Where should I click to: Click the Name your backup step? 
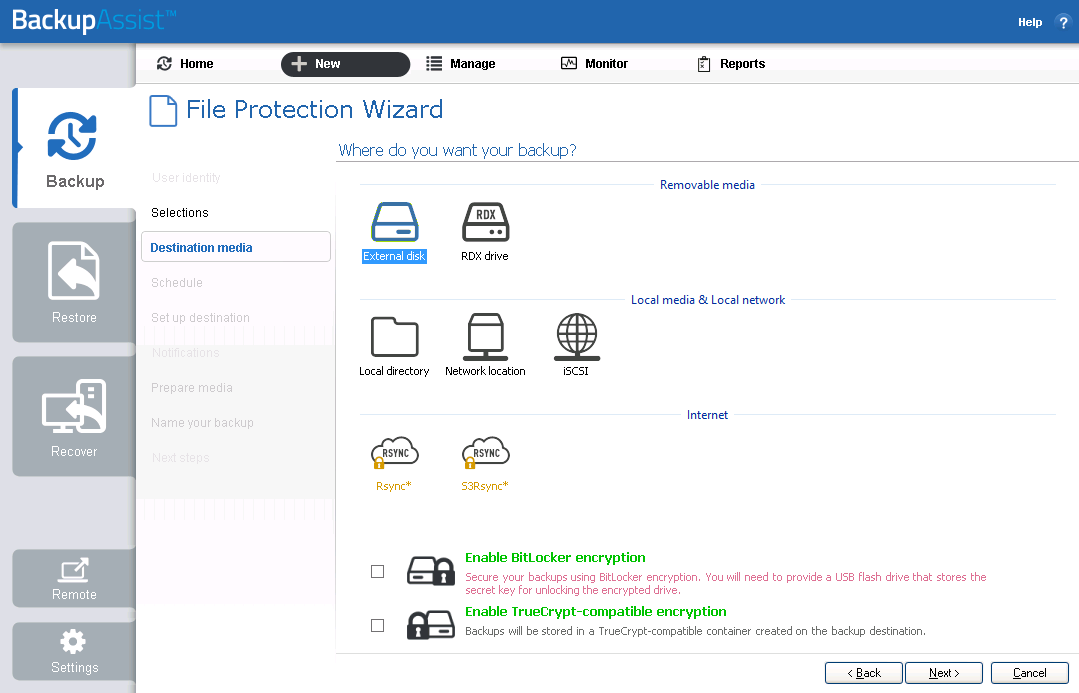pyautogui.click(x=202, y=423)
